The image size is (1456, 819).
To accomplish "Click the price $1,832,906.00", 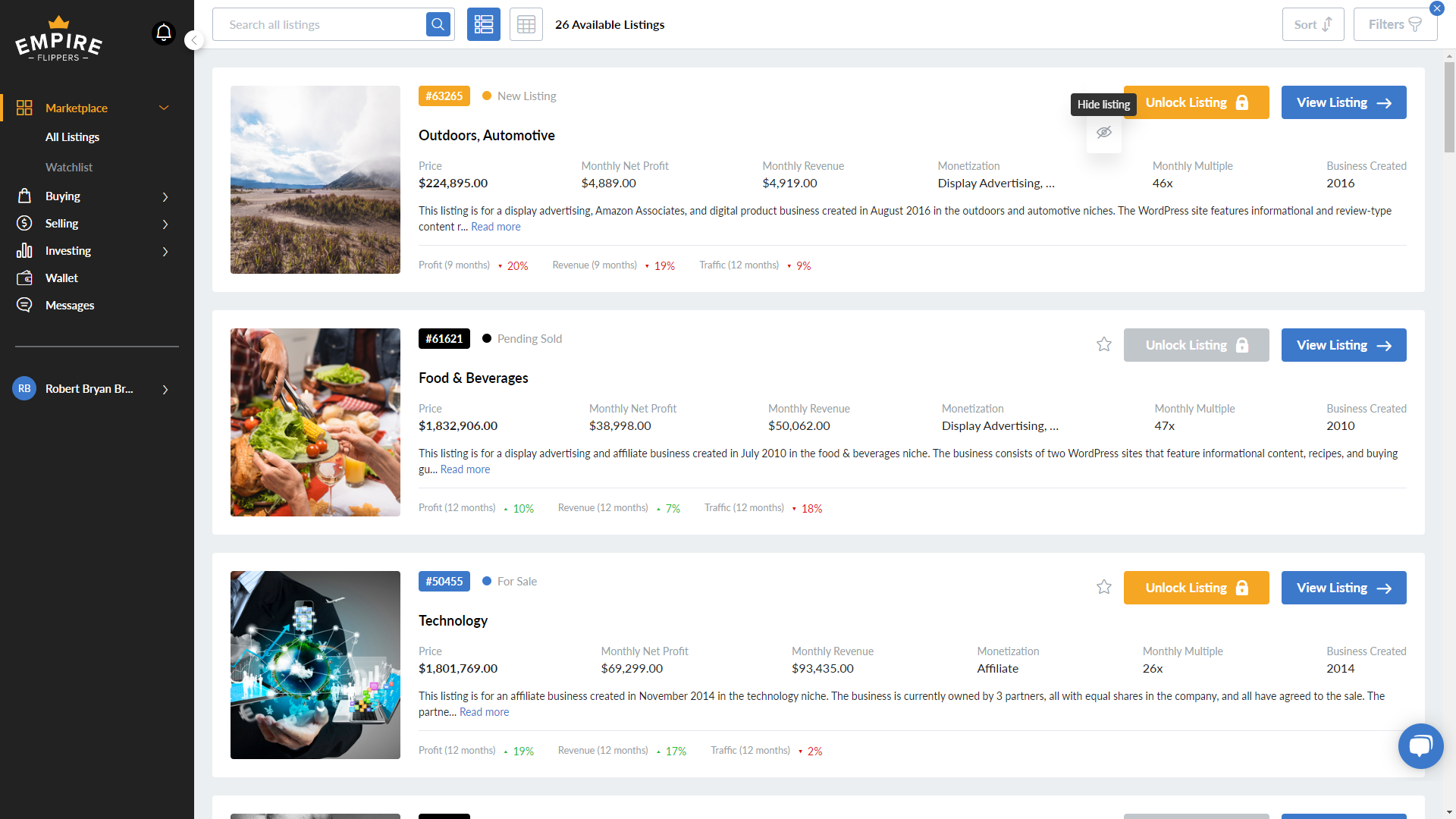I will point(458,425).
